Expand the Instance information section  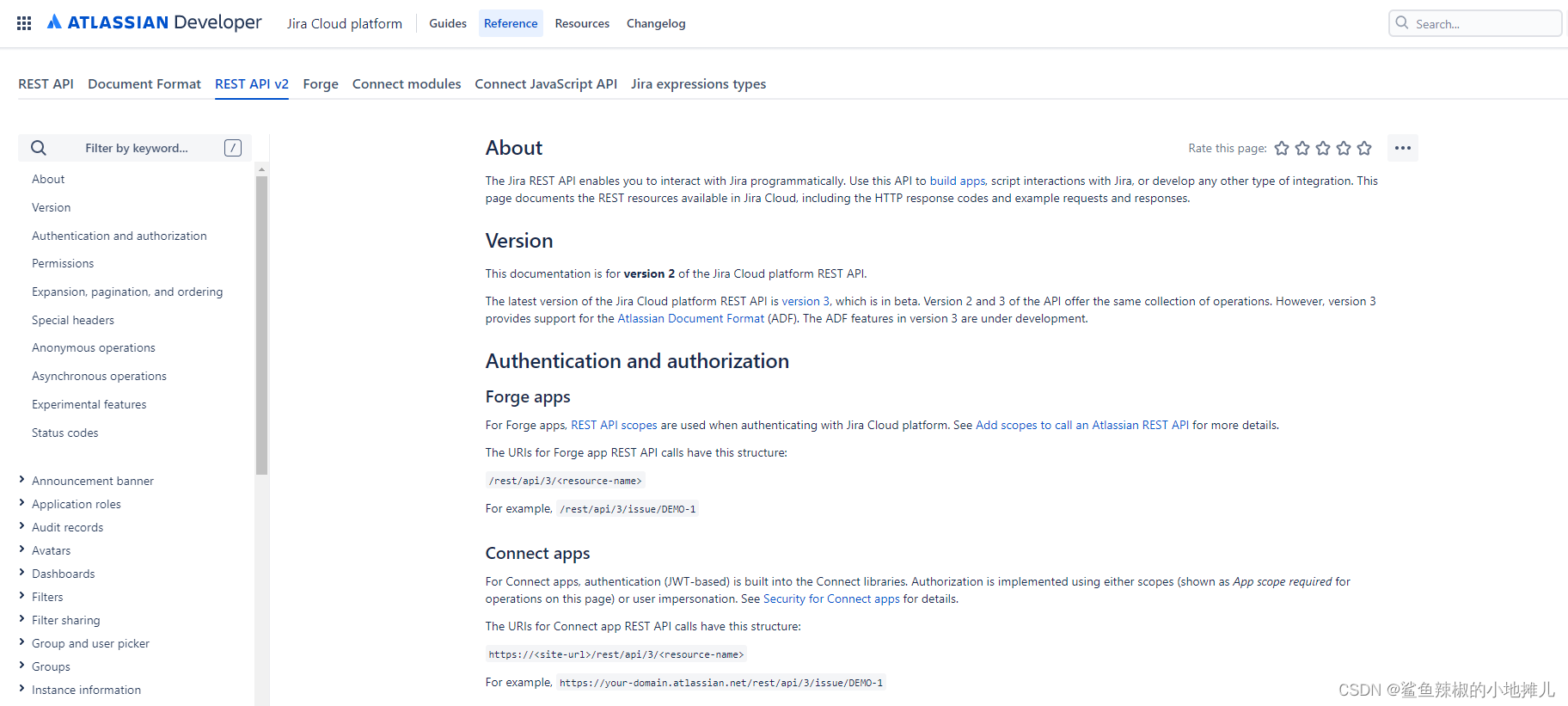(21, 689)
